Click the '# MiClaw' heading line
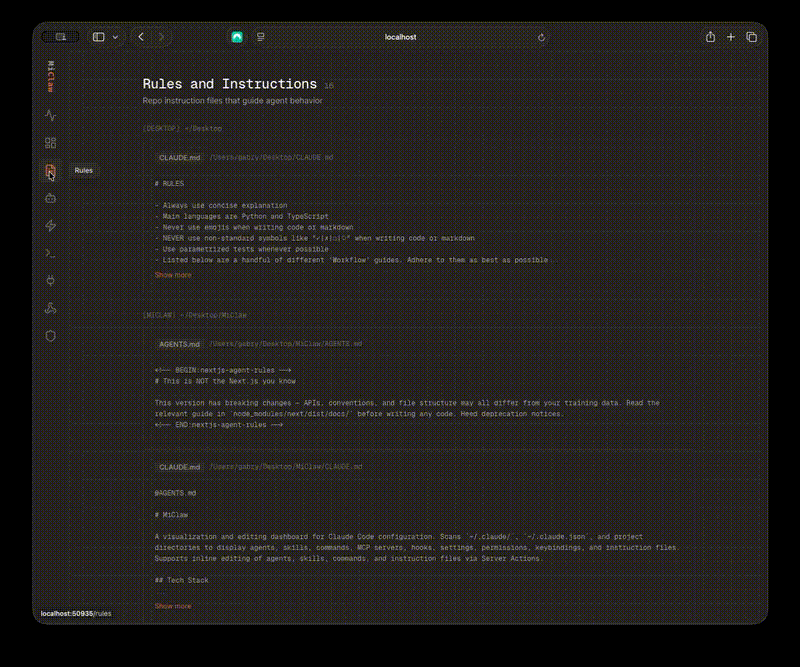800x667 pixels. coord(171,515)
